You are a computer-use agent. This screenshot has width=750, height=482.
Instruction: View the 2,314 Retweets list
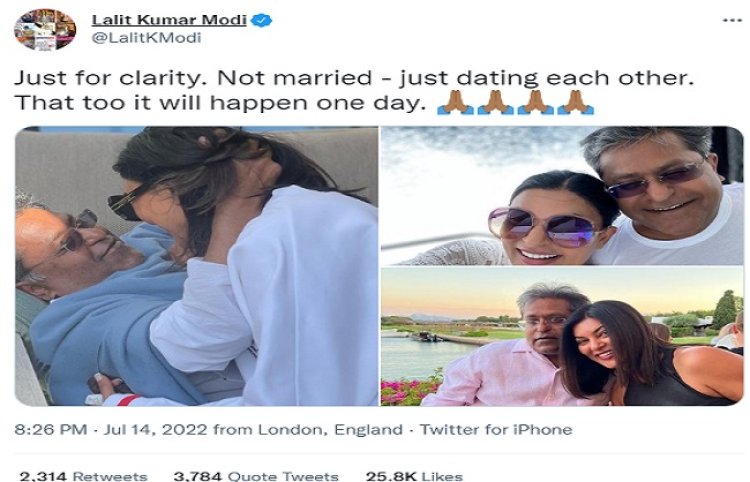pos(83,476)
